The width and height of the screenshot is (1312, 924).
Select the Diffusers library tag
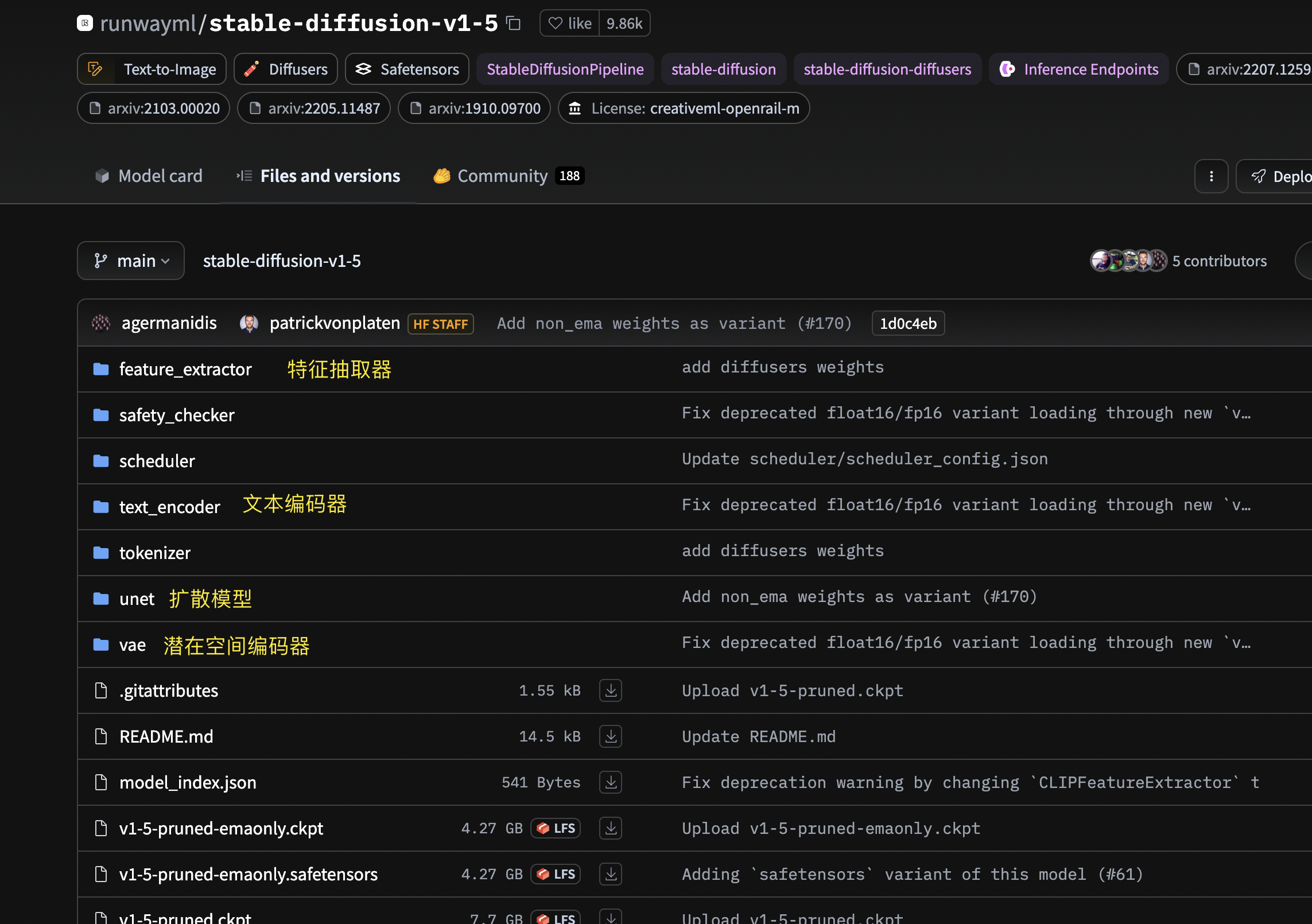coord(286,69)
